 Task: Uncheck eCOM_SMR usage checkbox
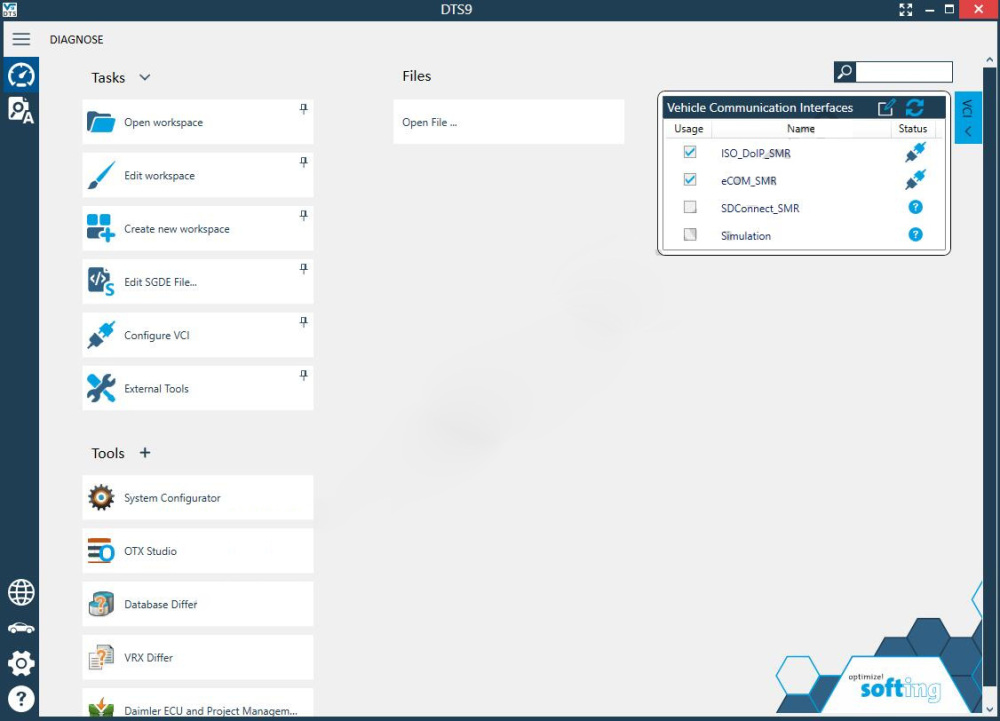click(689, 179)
